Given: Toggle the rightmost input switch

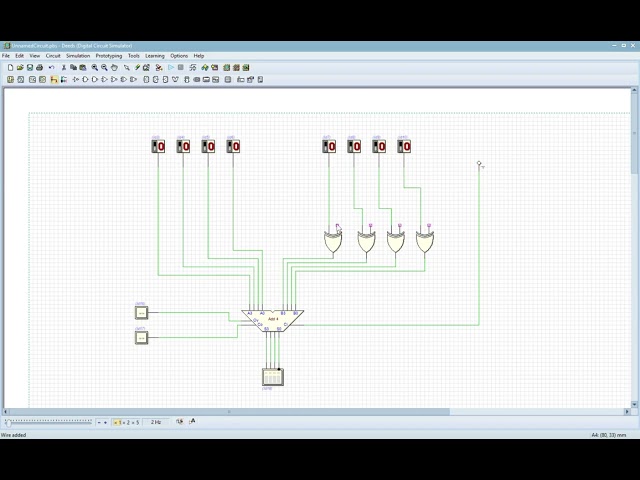Looking at the screenshot, I should [404, 146].
